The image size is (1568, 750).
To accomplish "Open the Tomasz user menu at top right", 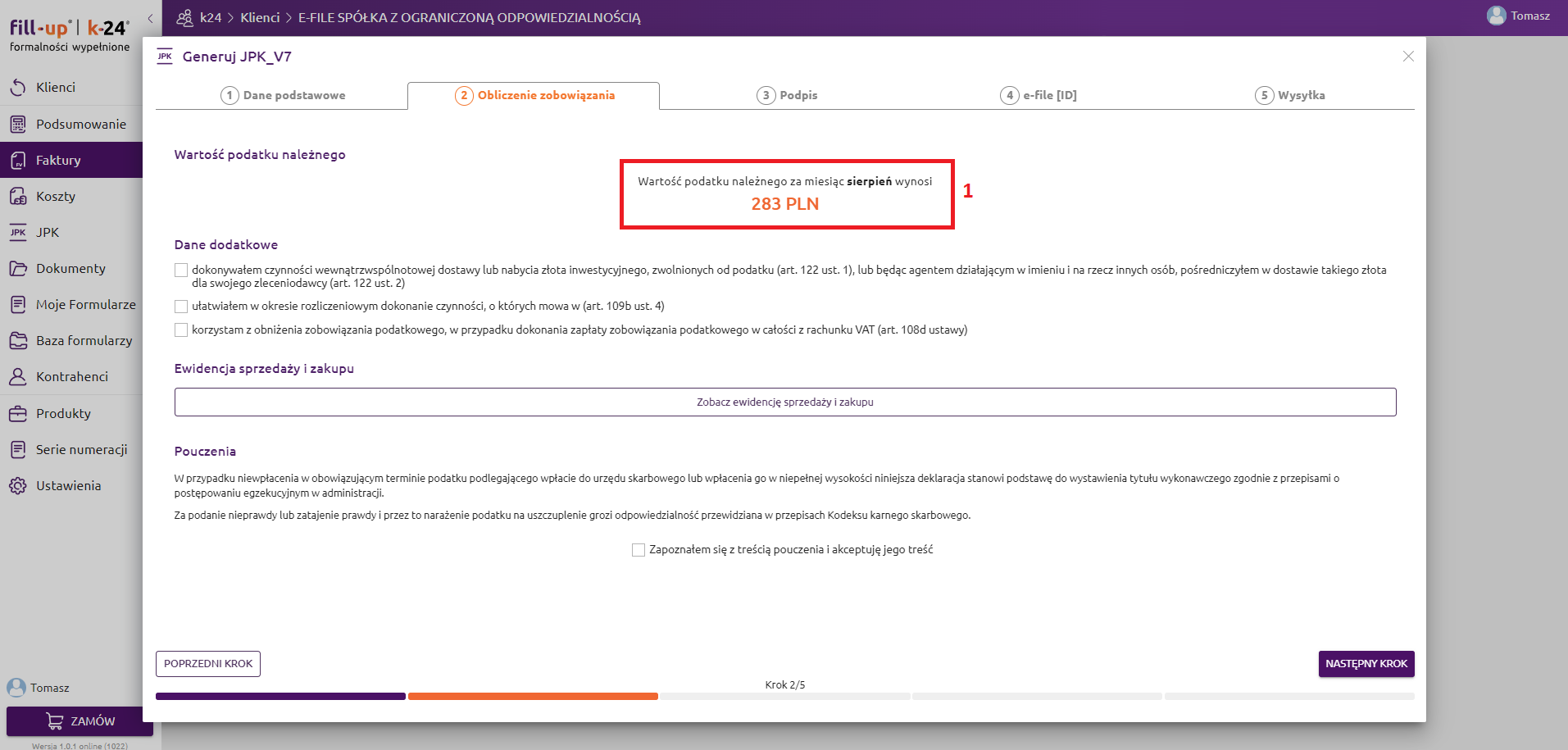I will coord(1518,16).
